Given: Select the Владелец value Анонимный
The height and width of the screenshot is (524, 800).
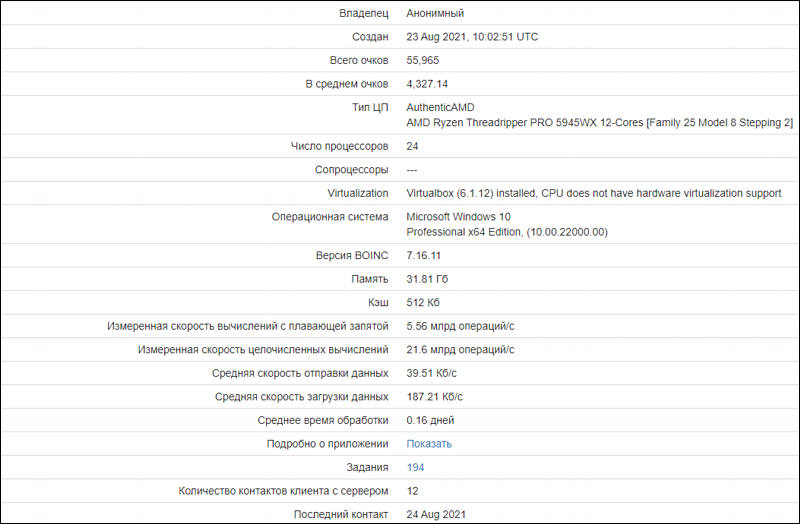Looking at the screenshot, I should click(435, 13).
